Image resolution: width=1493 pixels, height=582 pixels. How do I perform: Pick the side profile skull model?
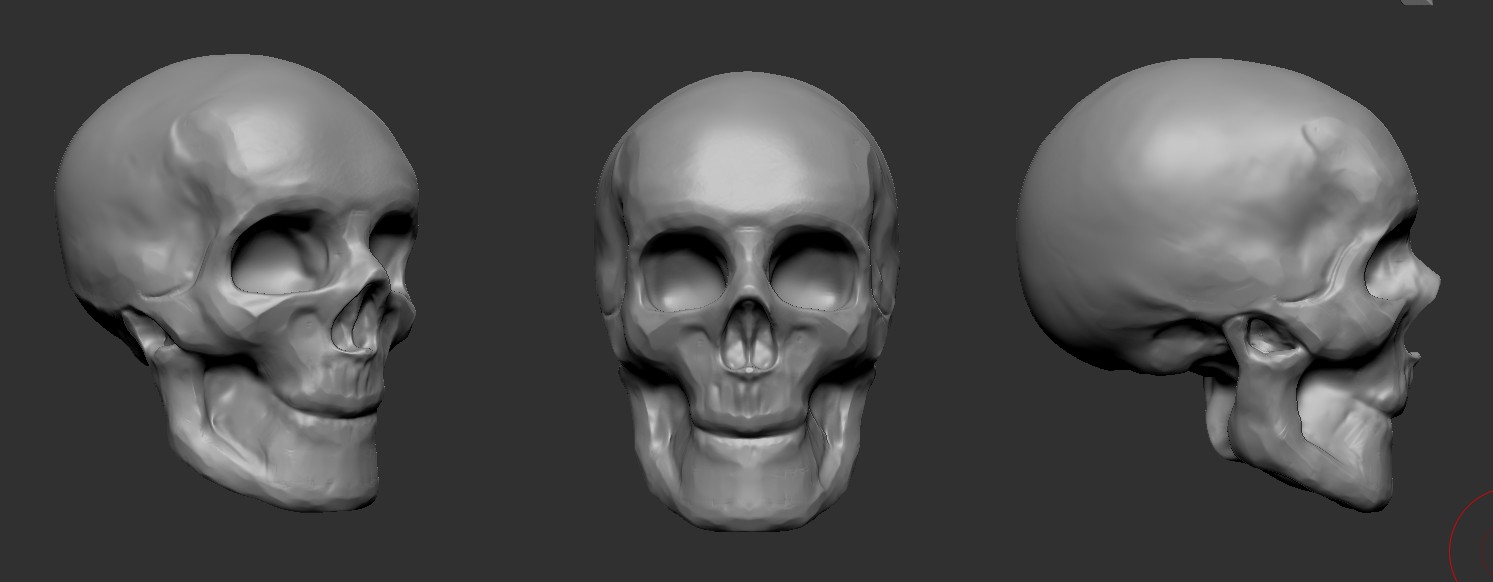1229,283
